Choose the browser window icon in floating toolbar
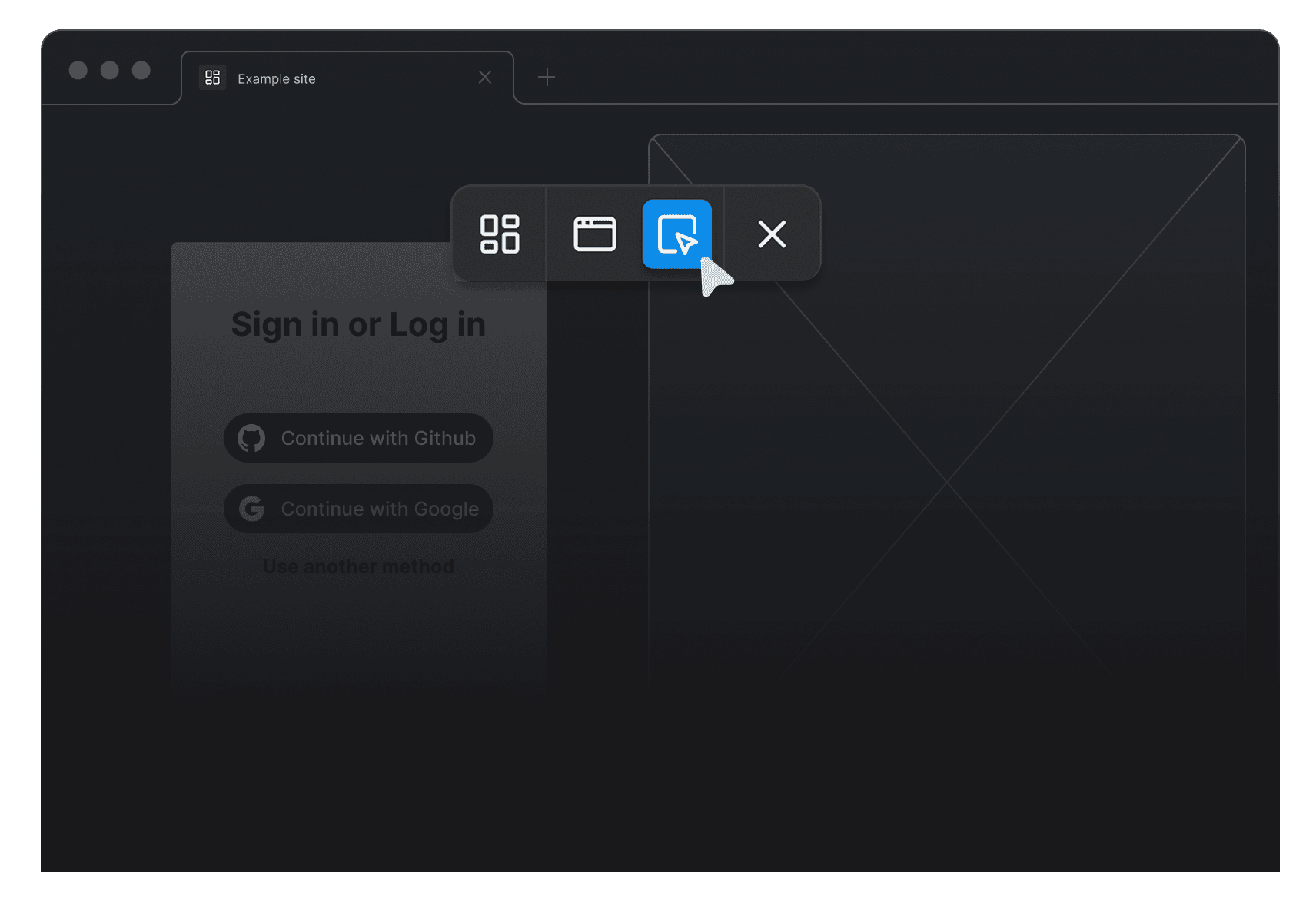This screenshot has height=909, width=1316. coord(595,234)
